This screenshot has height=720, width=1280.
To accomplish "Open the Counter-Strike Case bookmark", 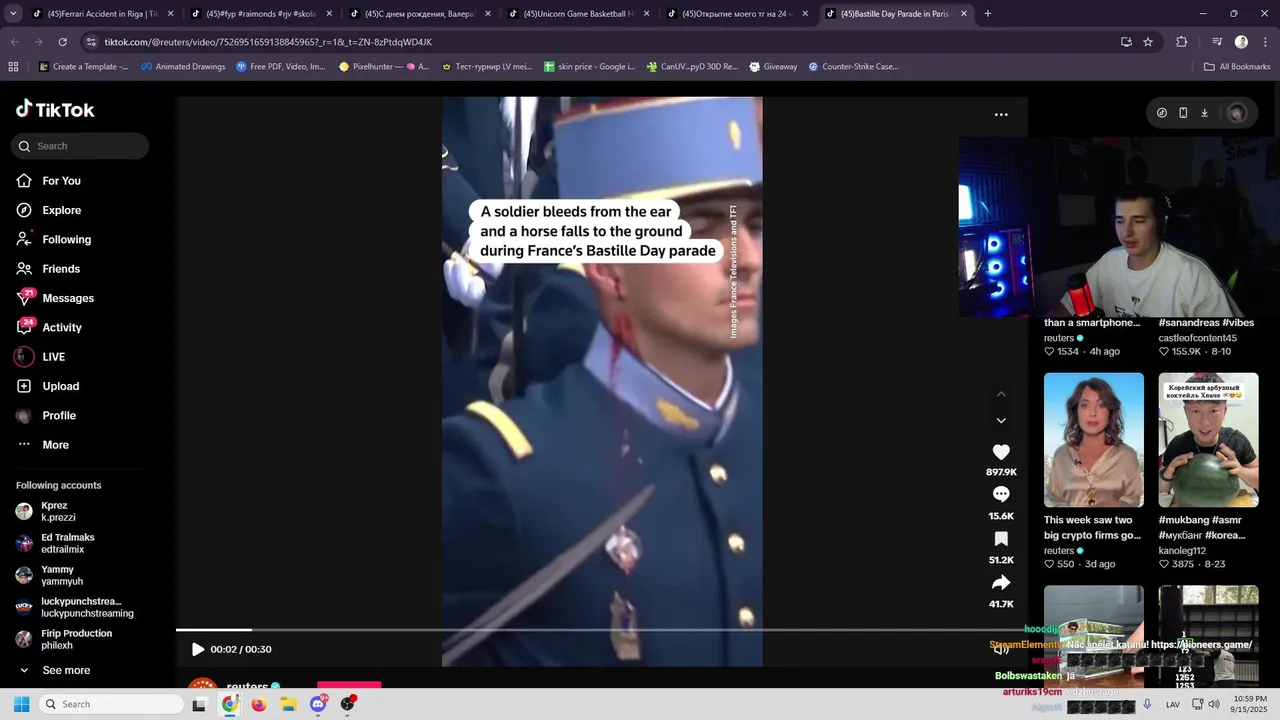I will pos(853,67).
